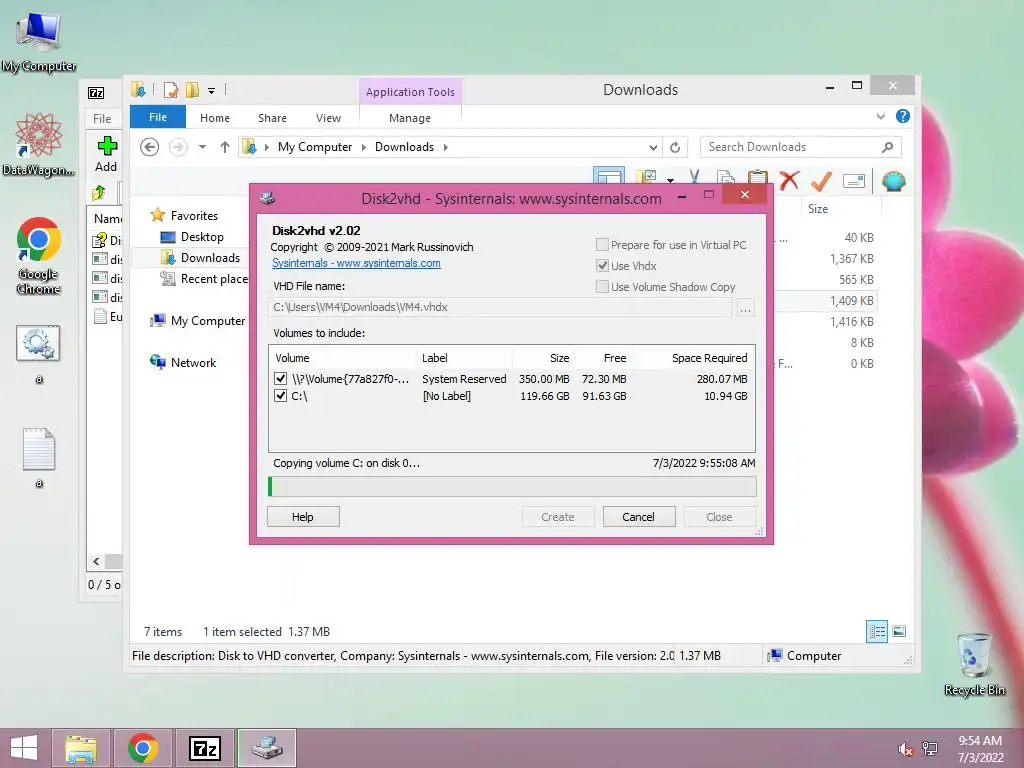Screen dimensions: 1024x768
Task: Click the Properties icon in quick access toolbar
Action: tap(171, 90)
